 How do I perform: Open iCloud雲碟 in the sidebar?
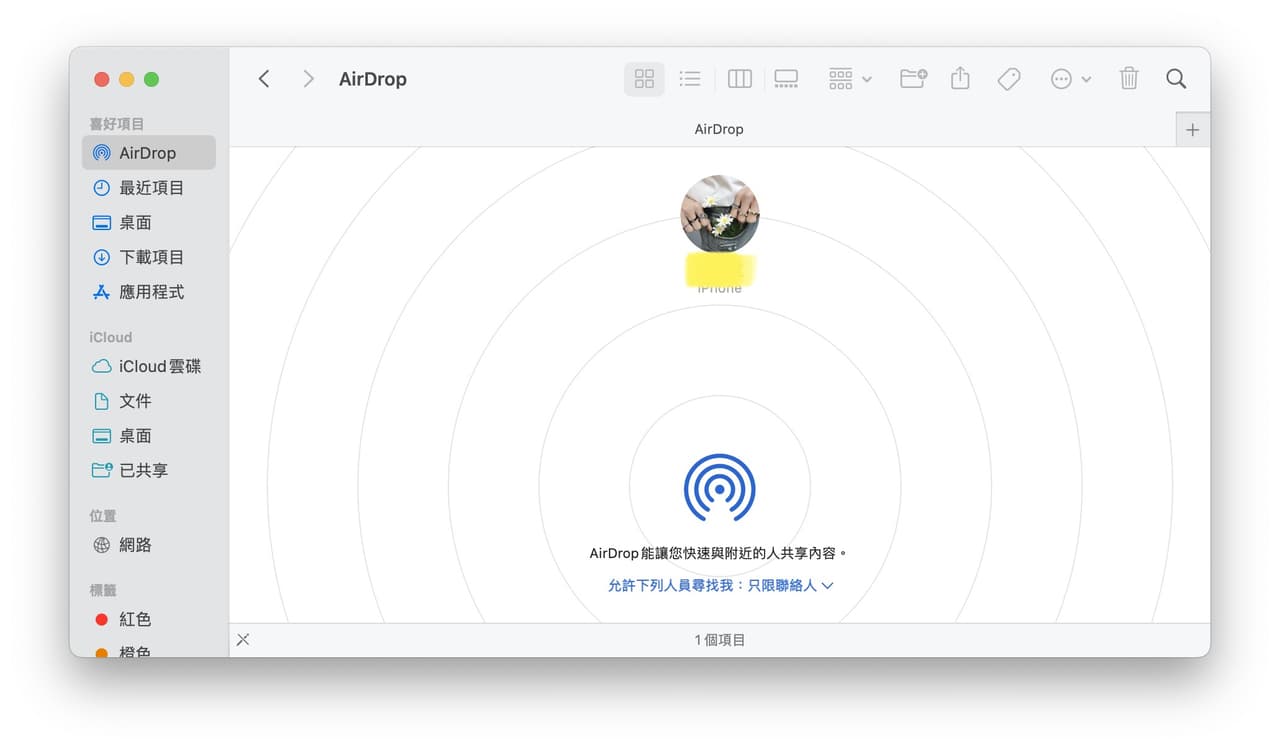tap(156, 366)
